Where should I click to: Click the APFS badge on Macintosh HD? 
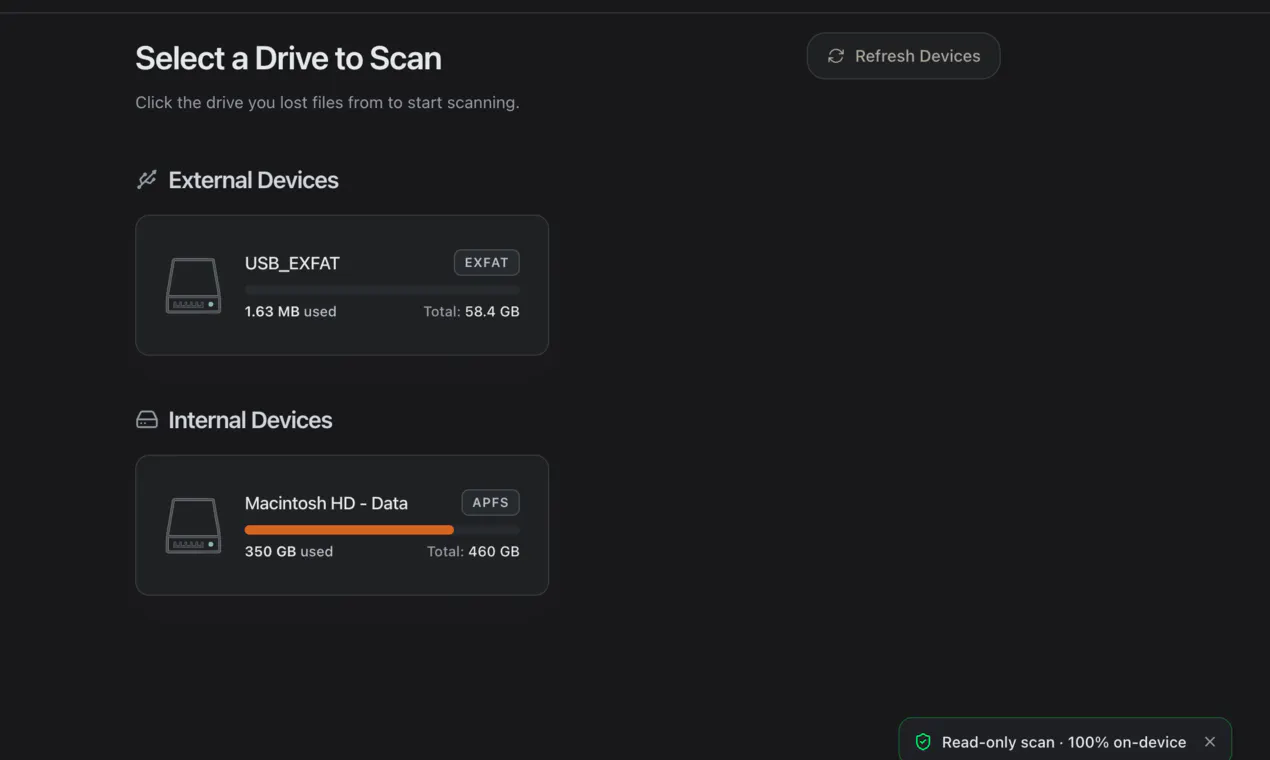(490, 503)
